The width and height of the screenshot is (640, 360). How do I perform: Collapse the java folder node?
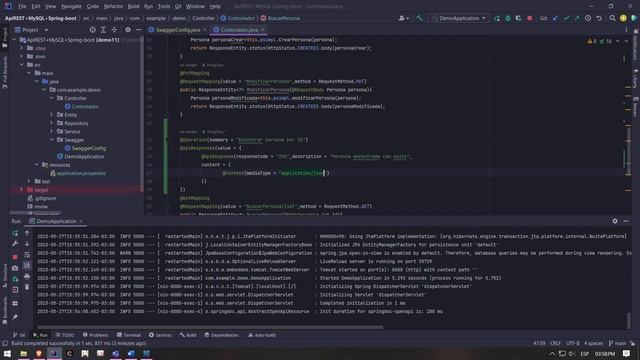[37, 82]
